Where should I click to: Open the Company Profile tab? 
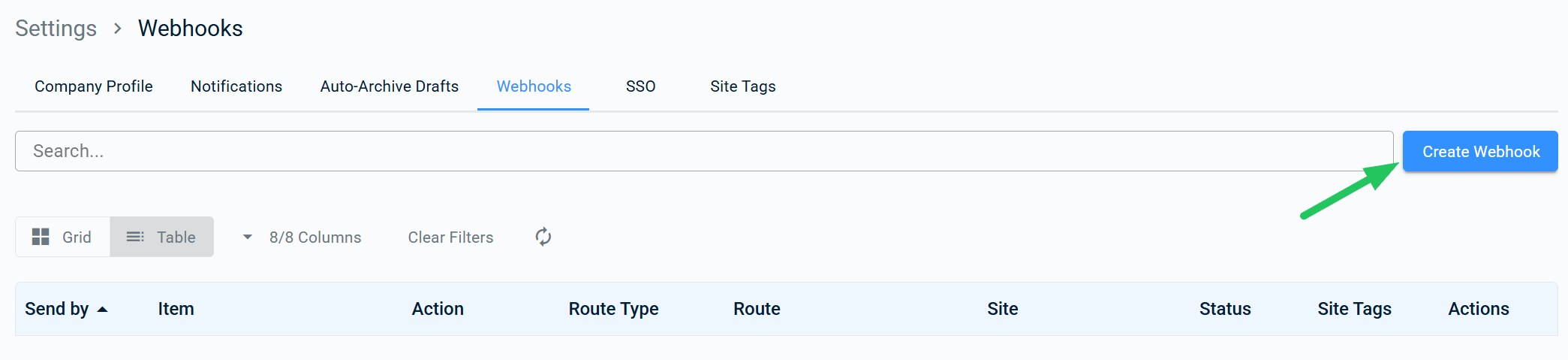pyautogui.click(x=94, y=86)
